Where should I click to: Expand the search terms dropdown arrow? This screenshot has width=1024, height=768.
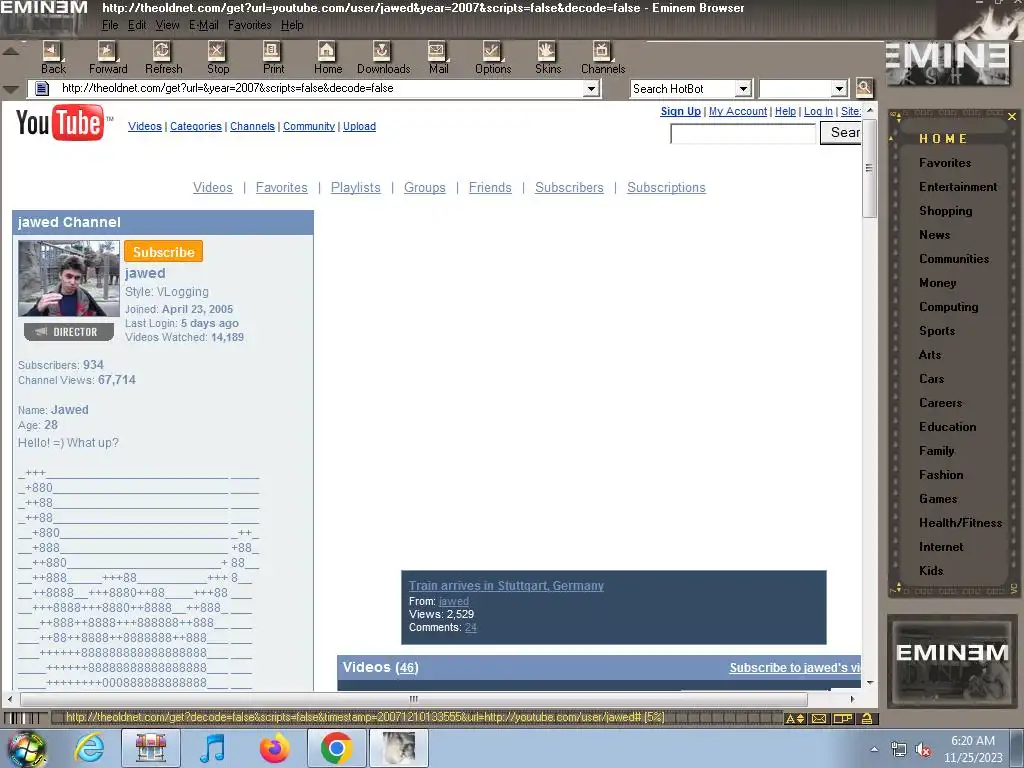[839, 88]
